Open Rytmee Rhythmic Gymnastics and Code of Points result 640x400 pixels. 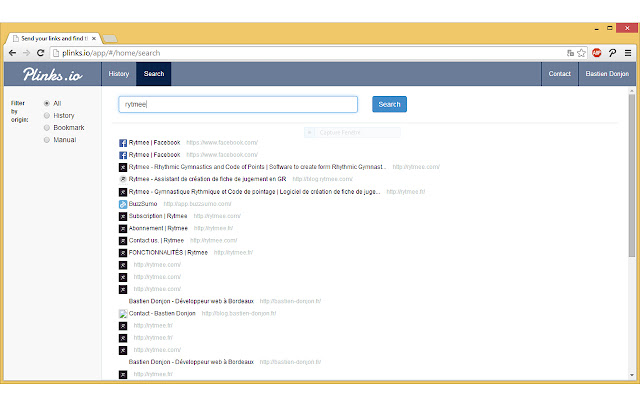click(257, 167)
